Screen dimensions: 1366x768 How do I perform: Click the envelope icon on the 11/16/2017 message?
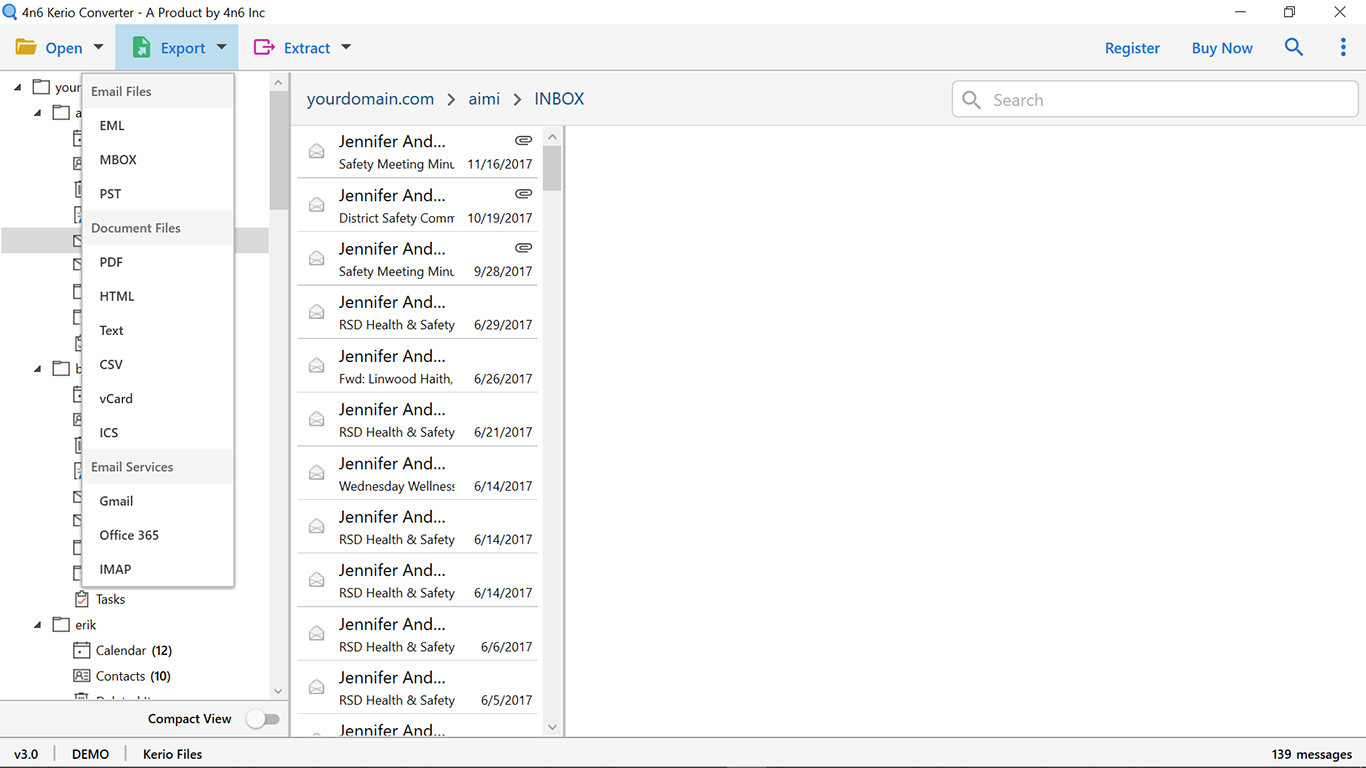(316, 151)
